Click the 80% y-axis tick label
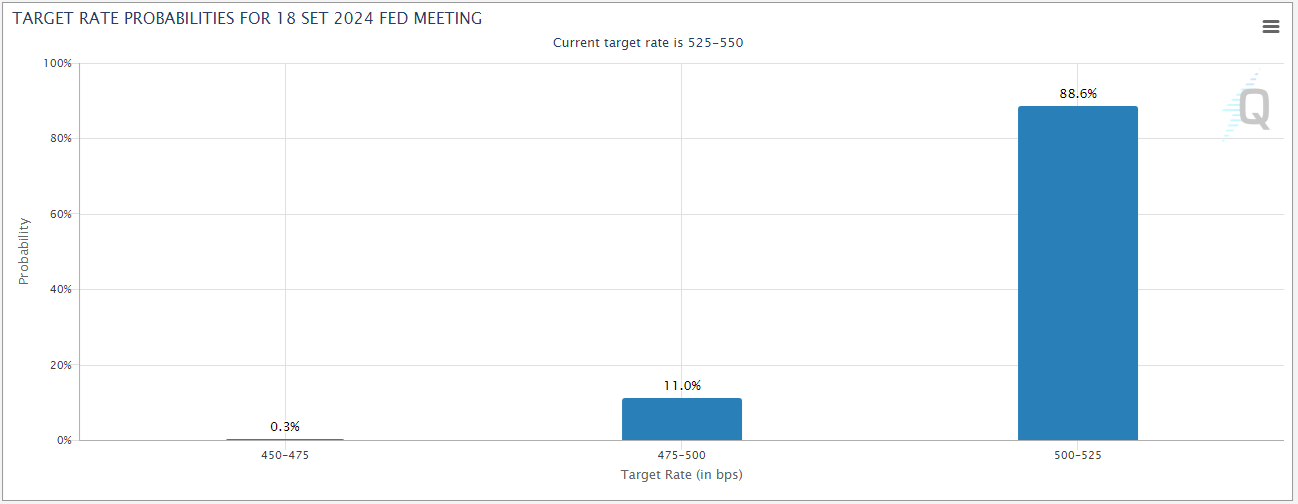This screenshot has height=504, width=1298. pos(60,138)
